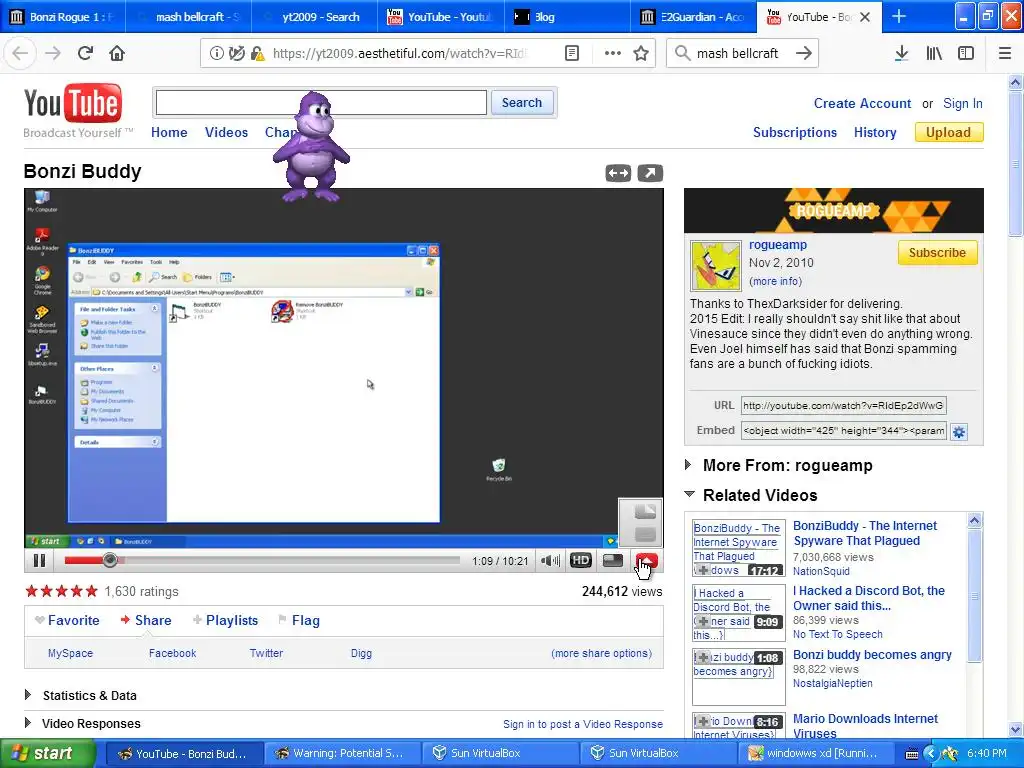This screenshot has height=768, width=1024.
Task: Expand description with more info link
Action: pyautogui.click(x=775, y=281)
